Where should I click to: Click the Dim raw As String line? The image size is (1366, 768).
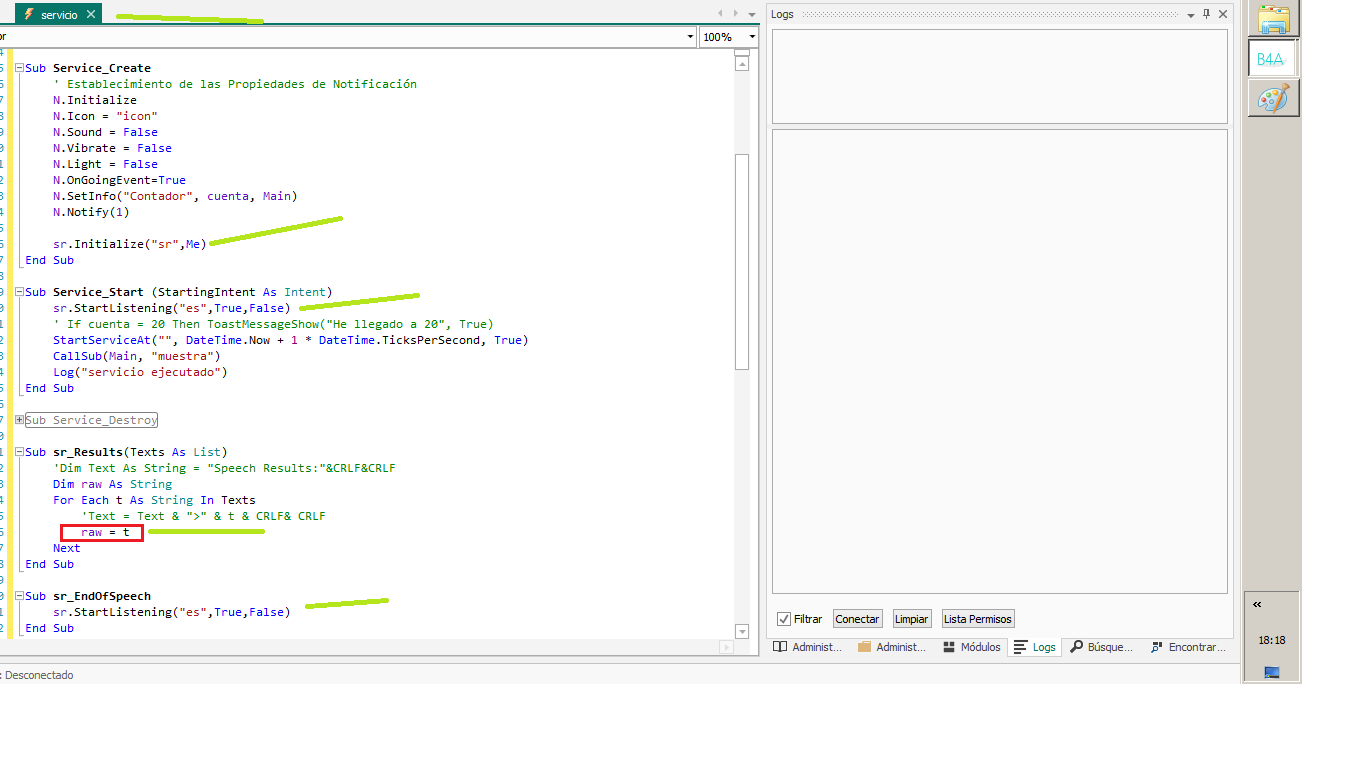[x=112, y=484]
